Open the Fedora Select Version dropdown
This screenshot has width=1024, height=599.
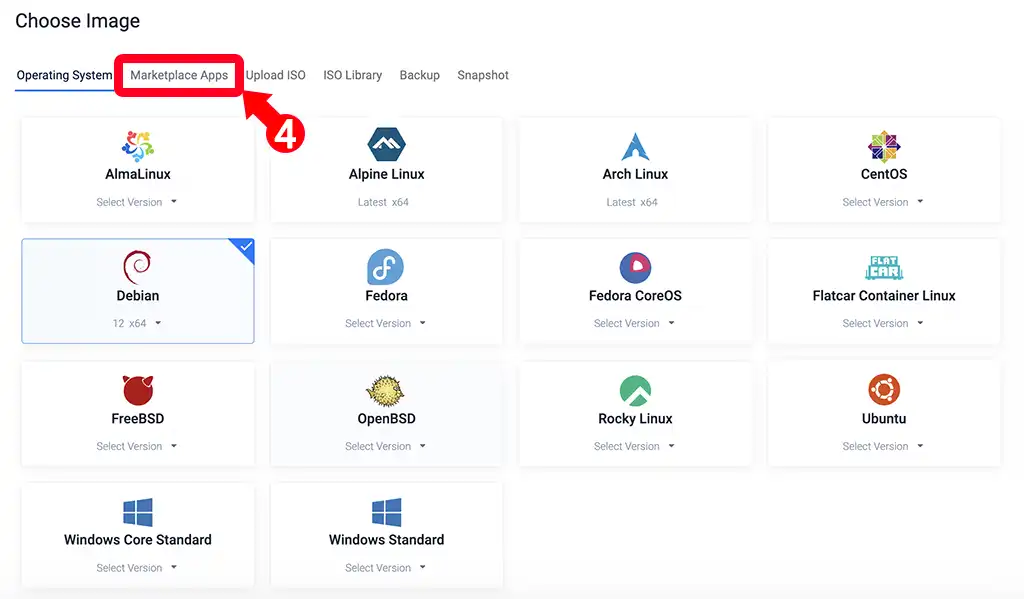(385, 323)
